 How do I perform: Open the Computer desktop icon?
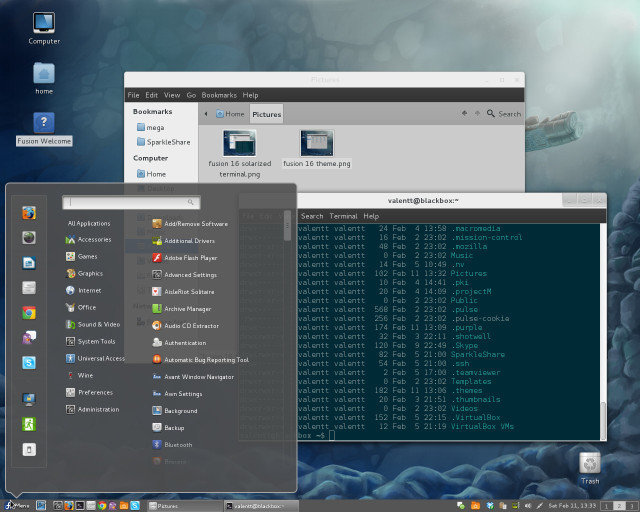coord(44,28)
